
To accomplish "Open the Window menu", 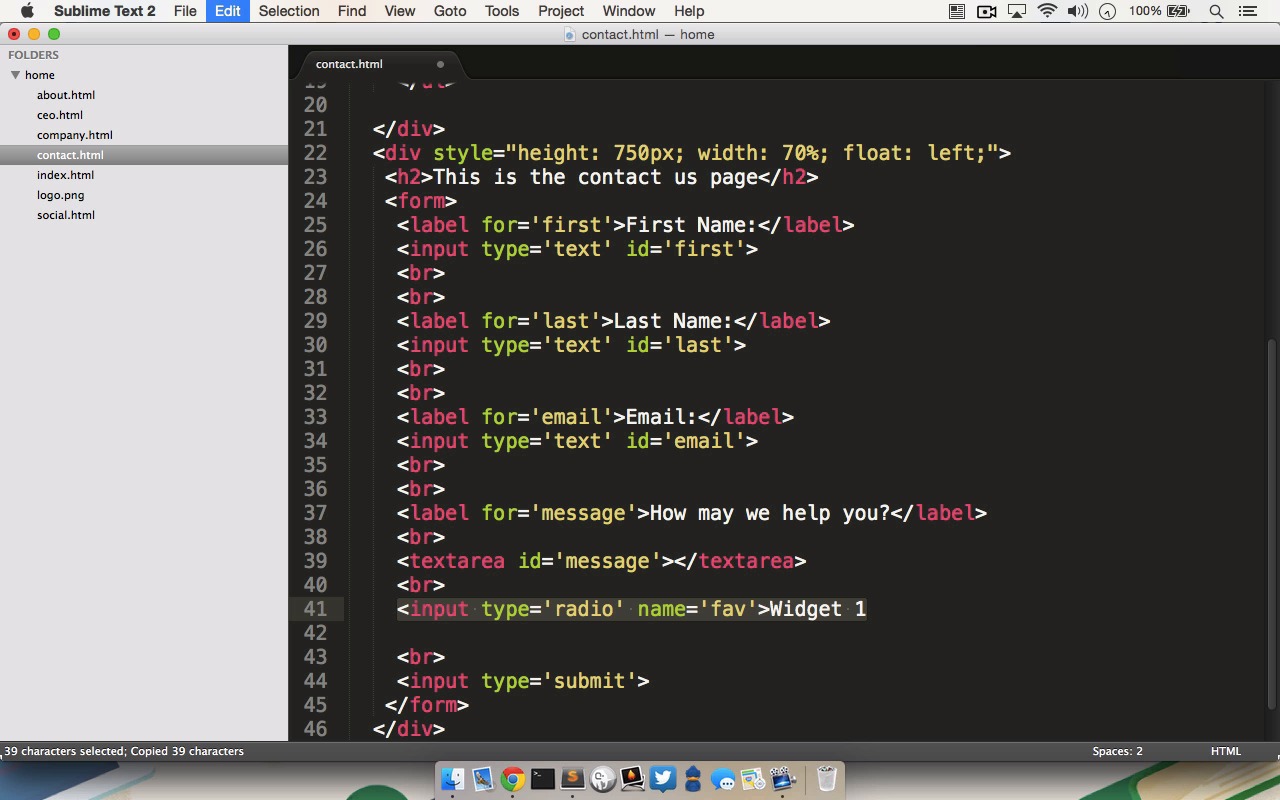I will tap(629, 11).
